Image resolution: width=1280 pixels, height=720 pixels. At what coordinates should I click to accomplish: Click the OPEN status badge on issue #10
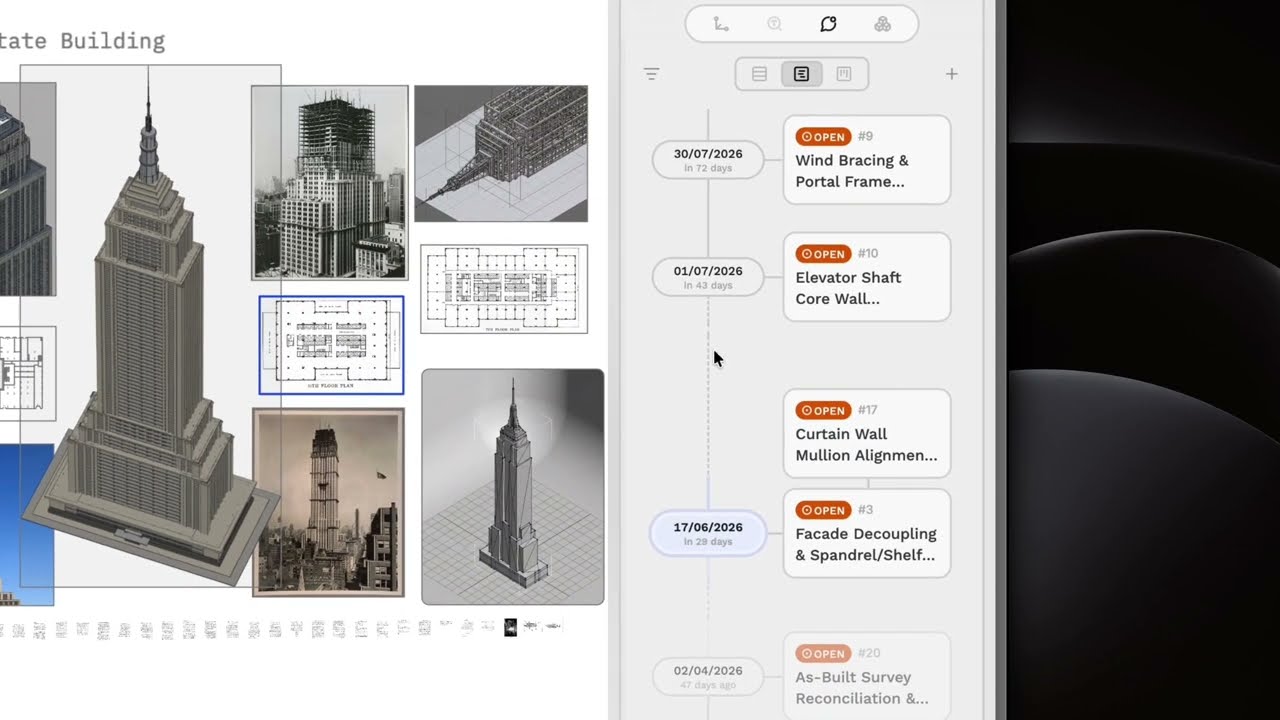(823, 254)
